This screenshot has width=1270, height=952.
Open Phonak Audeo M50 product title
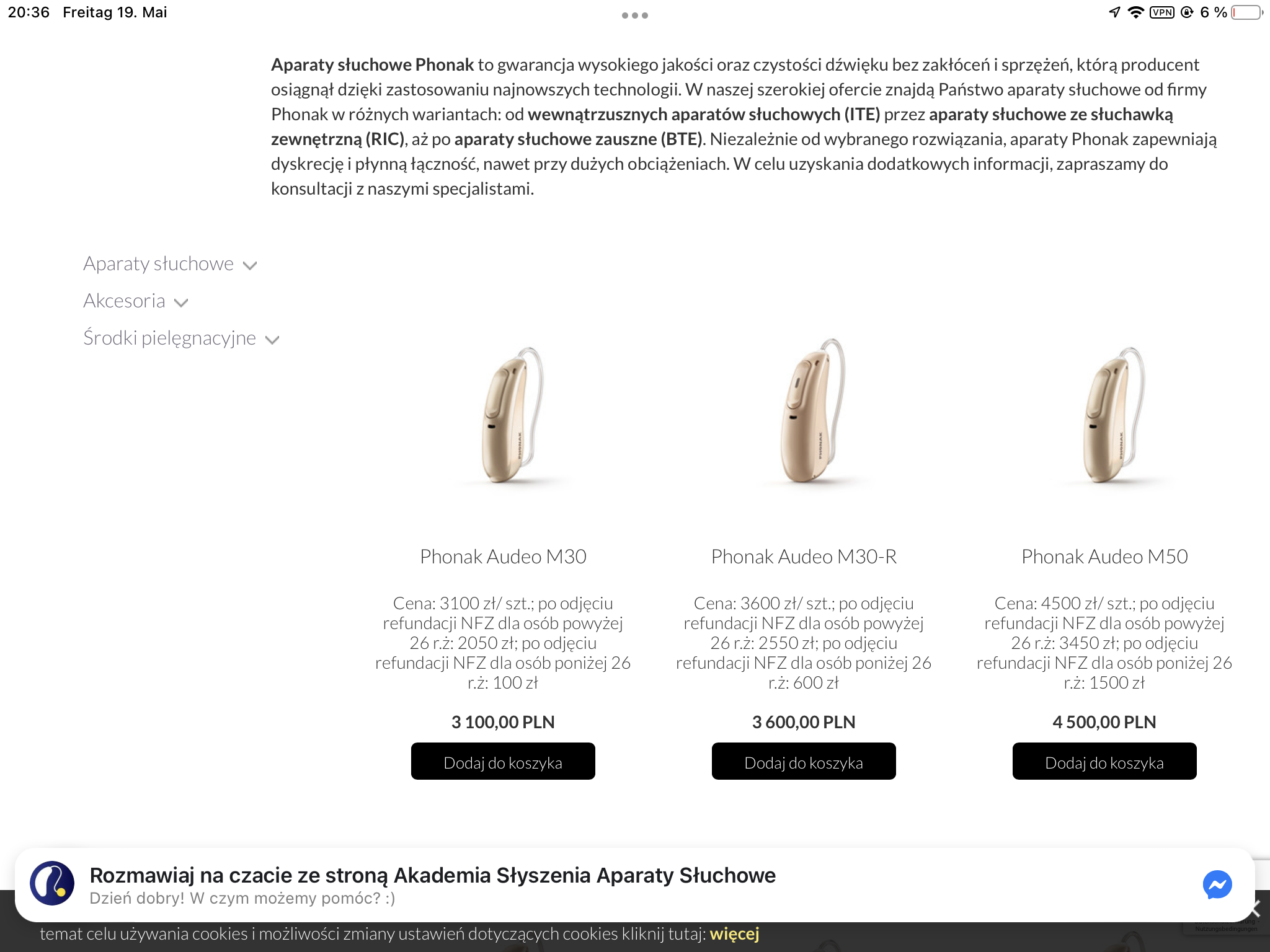click(x=1104, y=557)
